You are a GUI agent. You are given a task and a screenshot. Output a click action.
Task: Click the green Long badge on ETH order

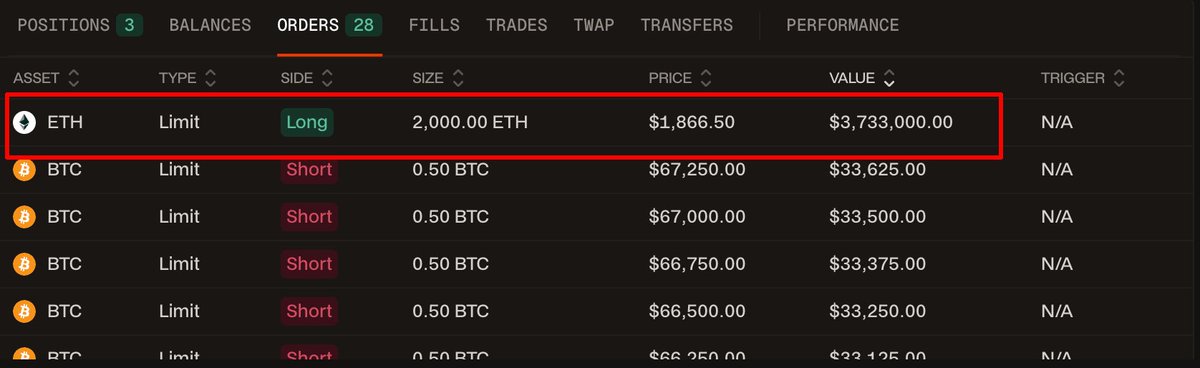tap(307, 122)
